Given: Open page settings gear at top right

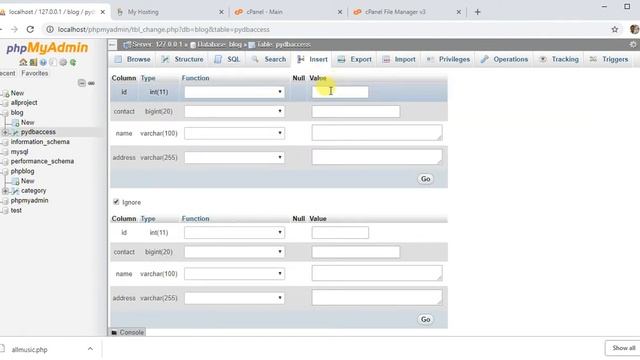Looking at the screenshot, I should tap(633, 44).
